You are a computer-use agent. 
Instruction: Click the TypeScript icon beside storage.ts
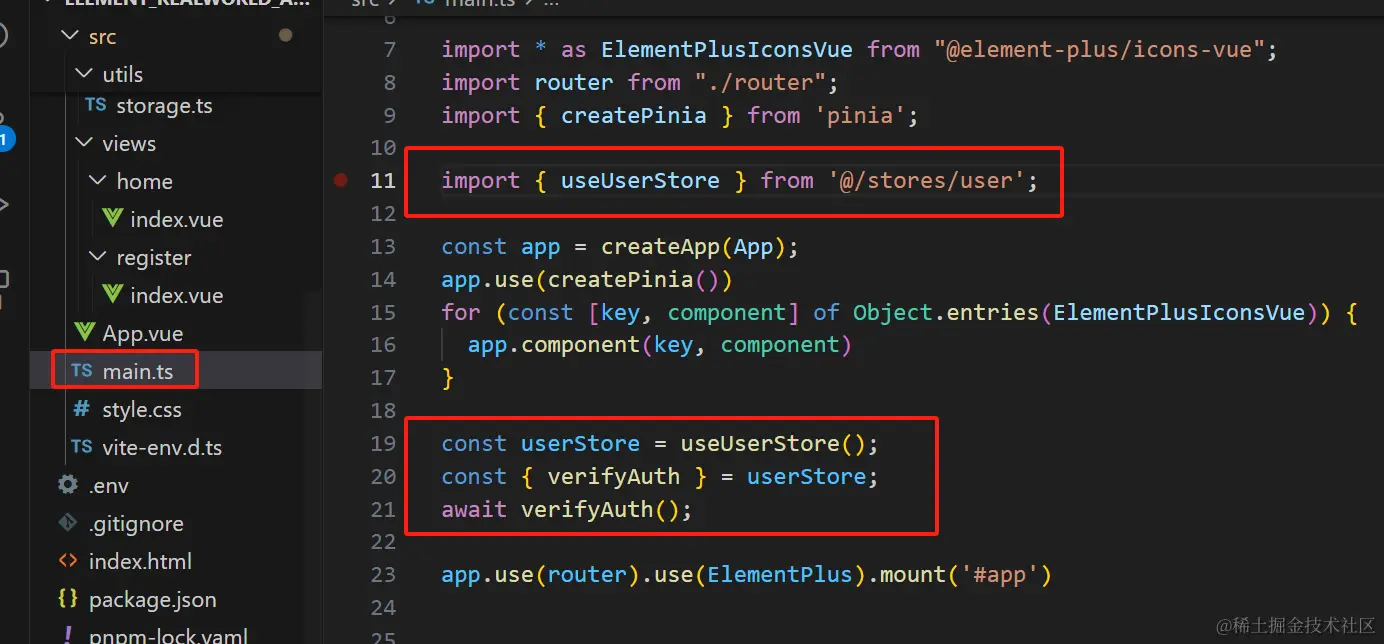(96, 105)
